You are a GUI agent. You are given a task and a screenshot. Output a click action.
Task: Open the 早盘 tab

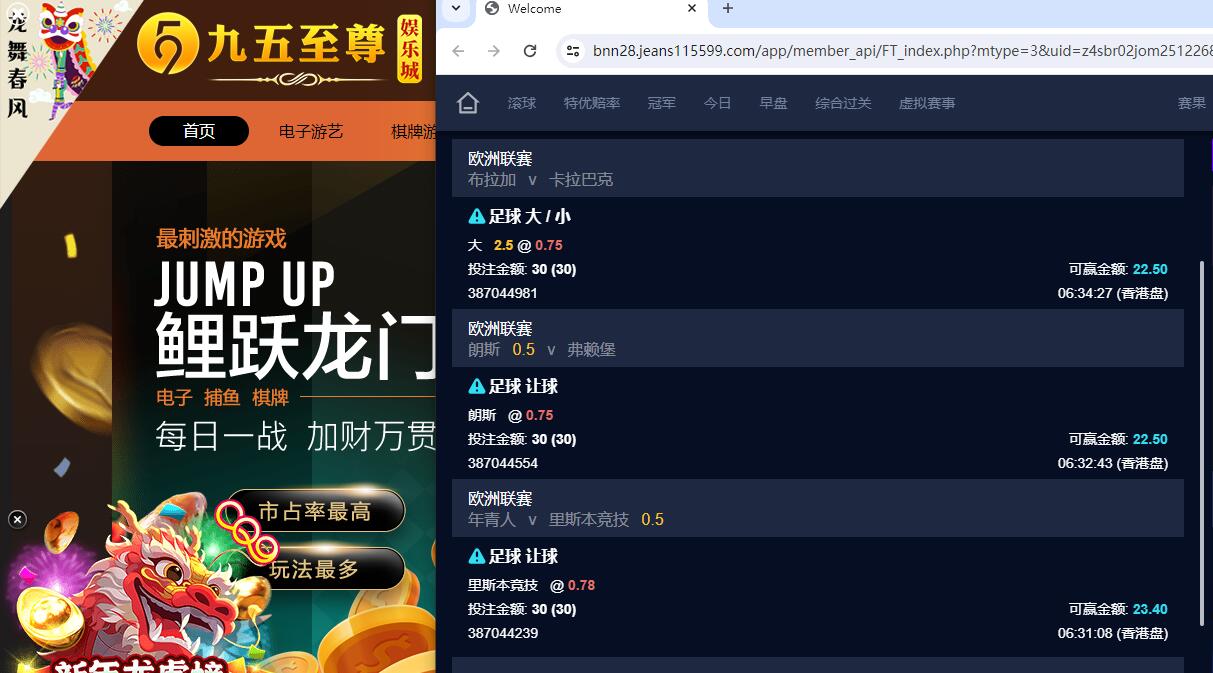coord(773,103)
